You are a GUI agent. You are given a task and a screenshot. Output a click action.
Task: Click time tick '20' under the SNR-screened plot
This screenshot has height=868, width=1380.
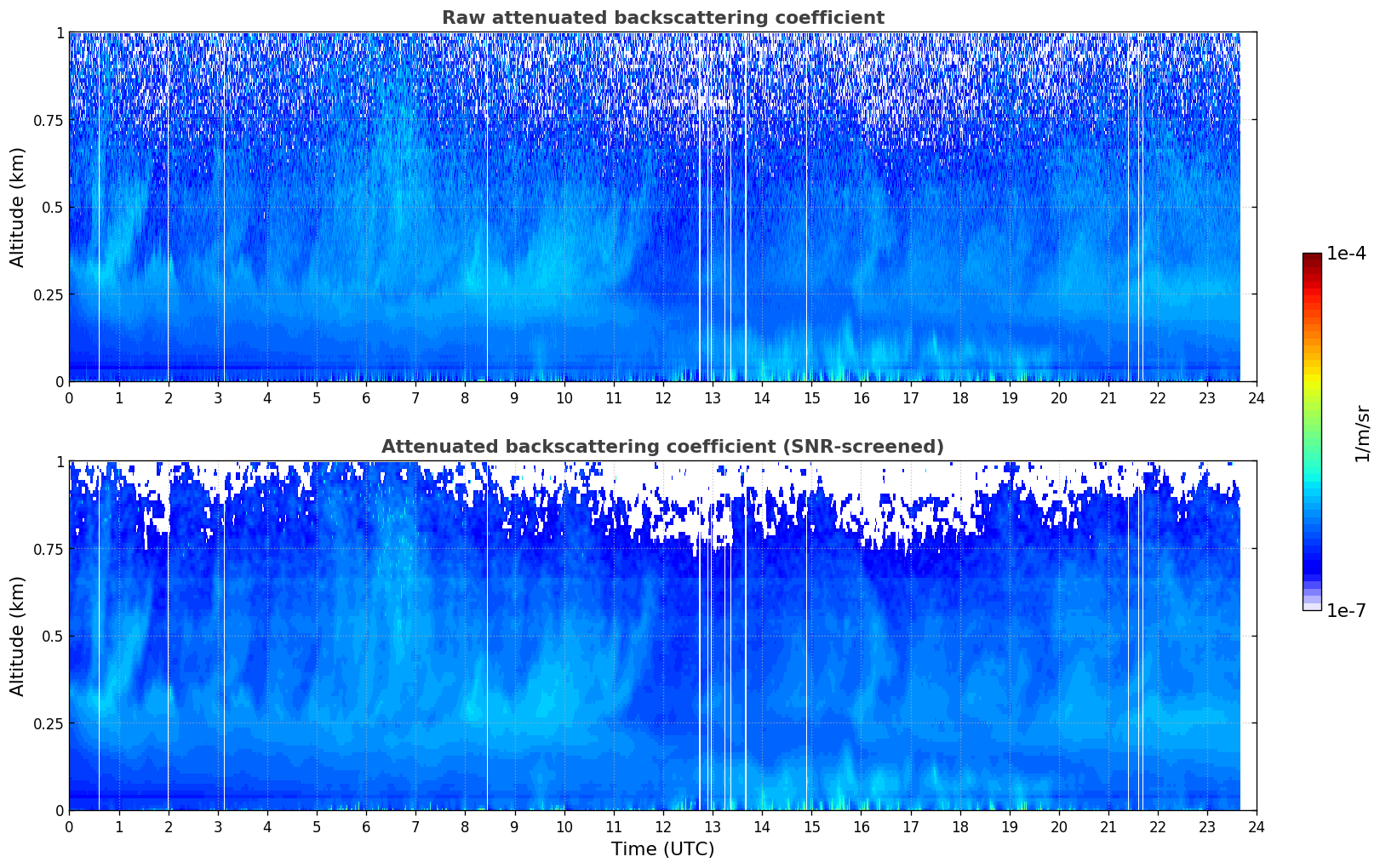[x=1059, y=826]
